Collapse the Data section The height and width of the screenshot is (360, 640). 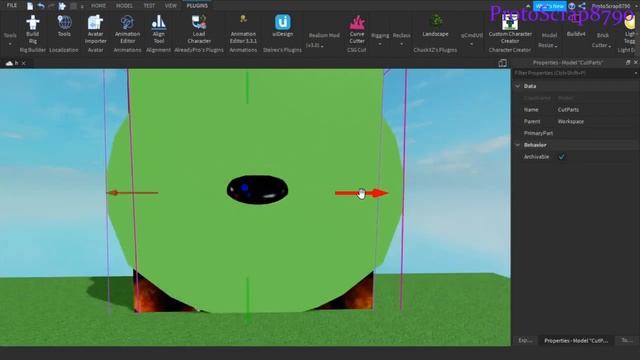coord(518,86)
